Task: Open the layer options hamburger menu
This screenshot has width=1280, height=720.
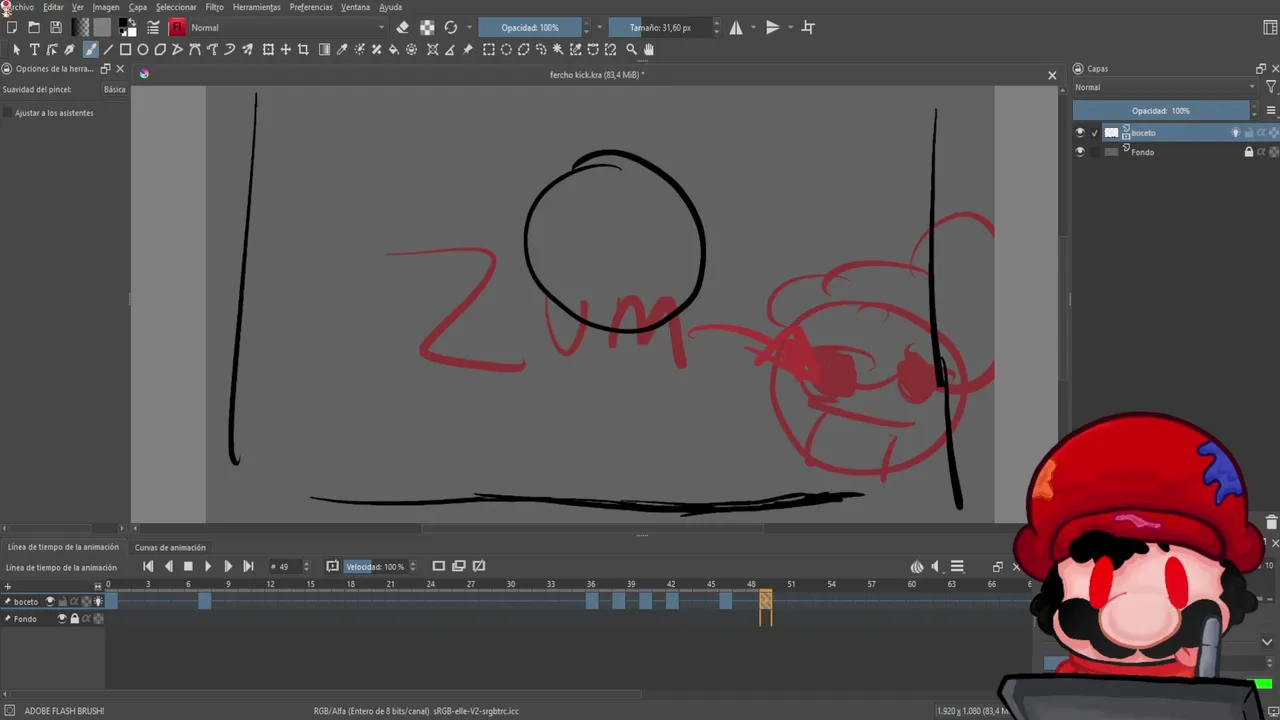Action: point(1271,110)
